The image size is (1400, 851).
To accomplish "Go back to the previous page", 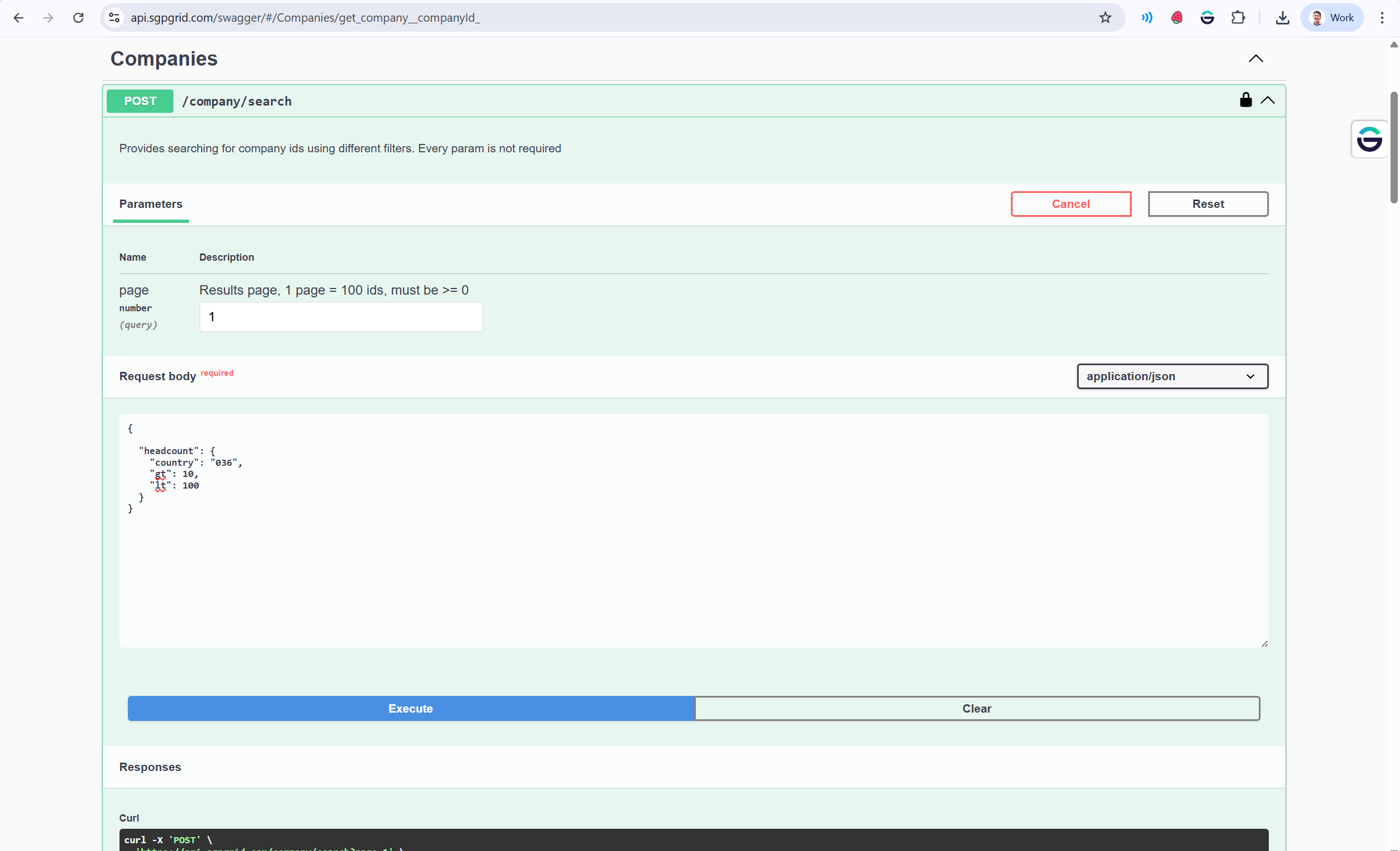I will pyautogui.click(x=18, y=18).
